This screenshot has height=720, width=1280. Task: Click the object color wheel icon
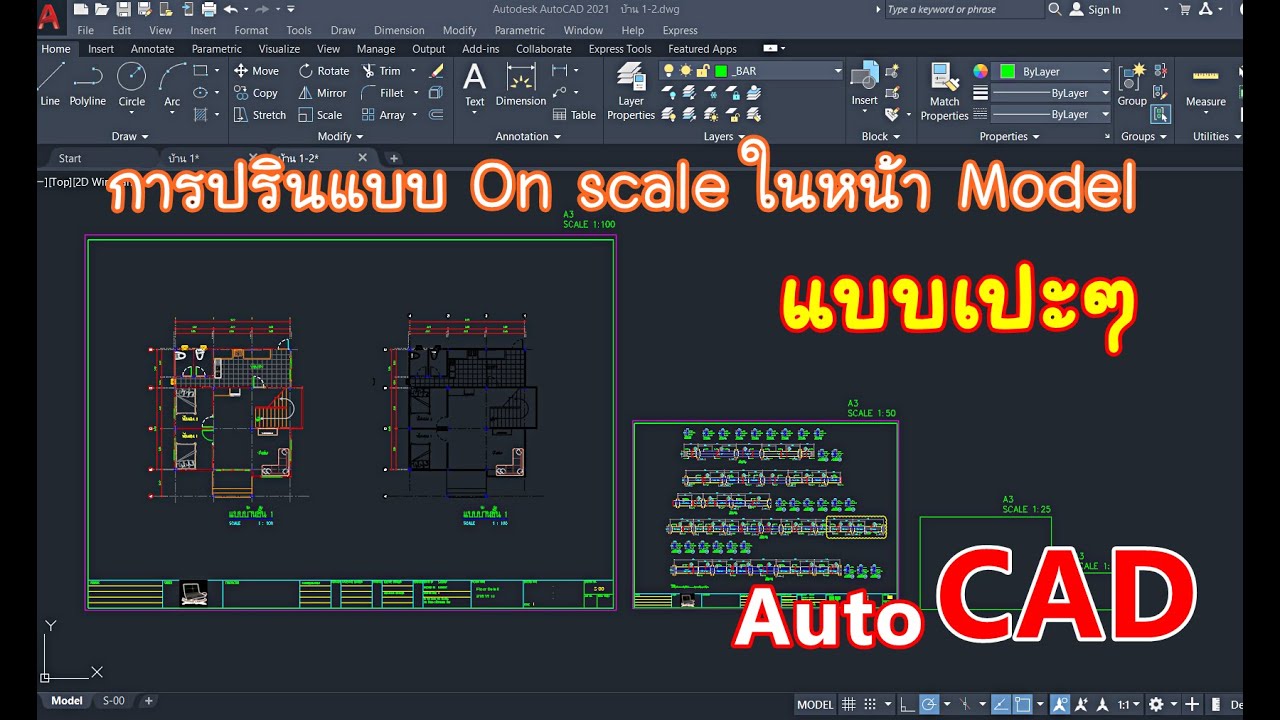click(x=980, y=71)
